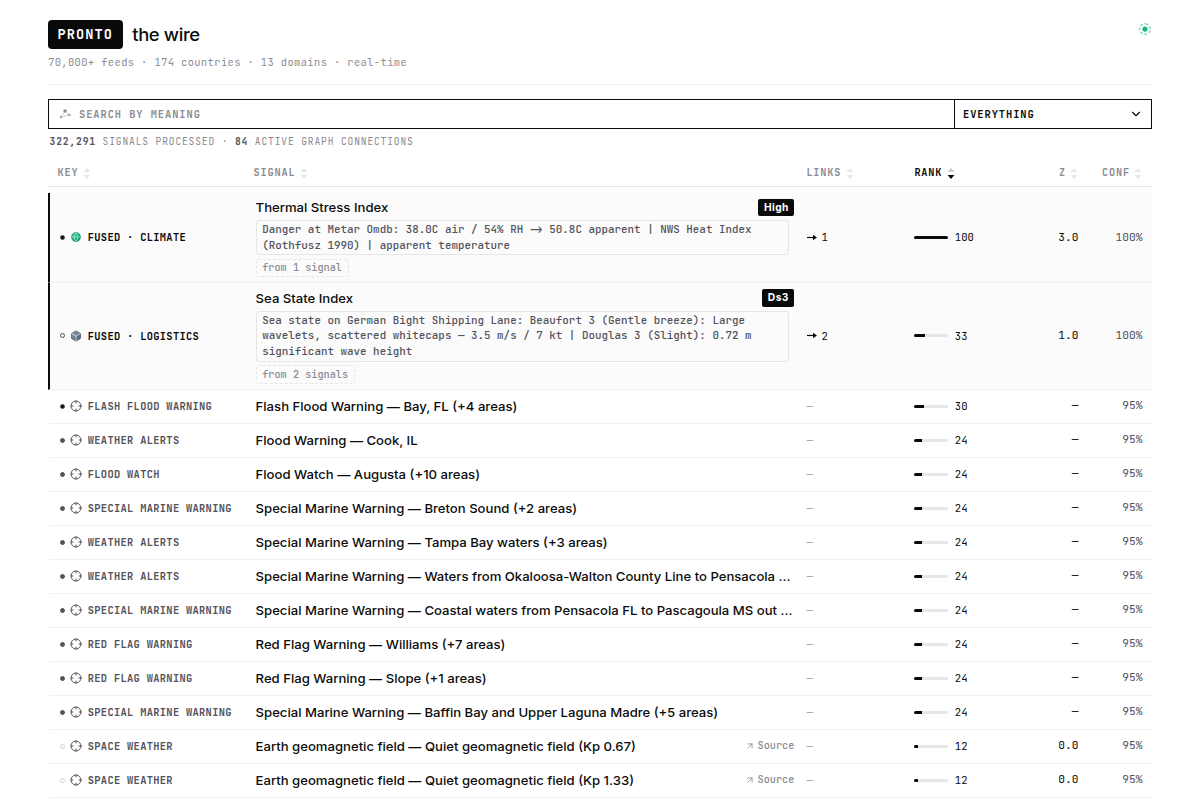This screenshot has width=1200, height=800.
Task: Click the crosshair icon beside Red Flag Warning Williams row
Action: point(76,645)
